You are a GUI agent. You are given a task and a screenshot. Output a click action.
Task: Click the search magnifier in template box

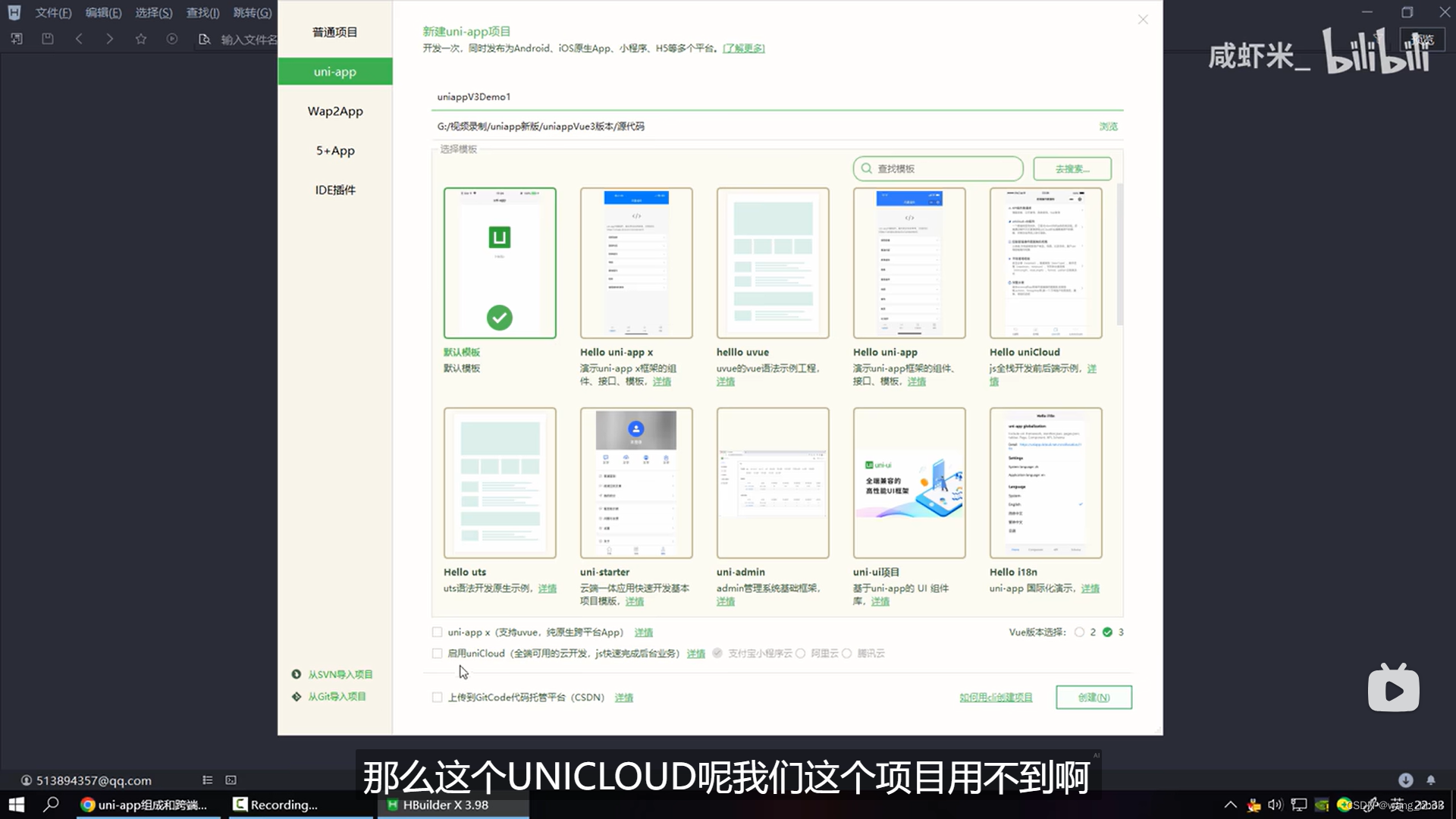click(866, 168)
